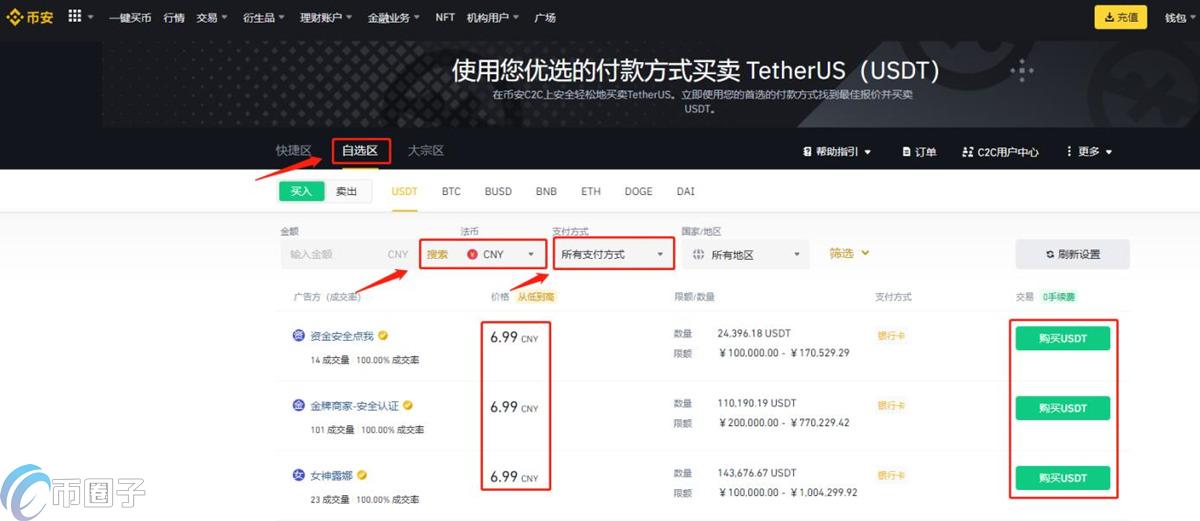
Task: Switch to 买入 buy toggle
Action: click(x=301, y=191)
